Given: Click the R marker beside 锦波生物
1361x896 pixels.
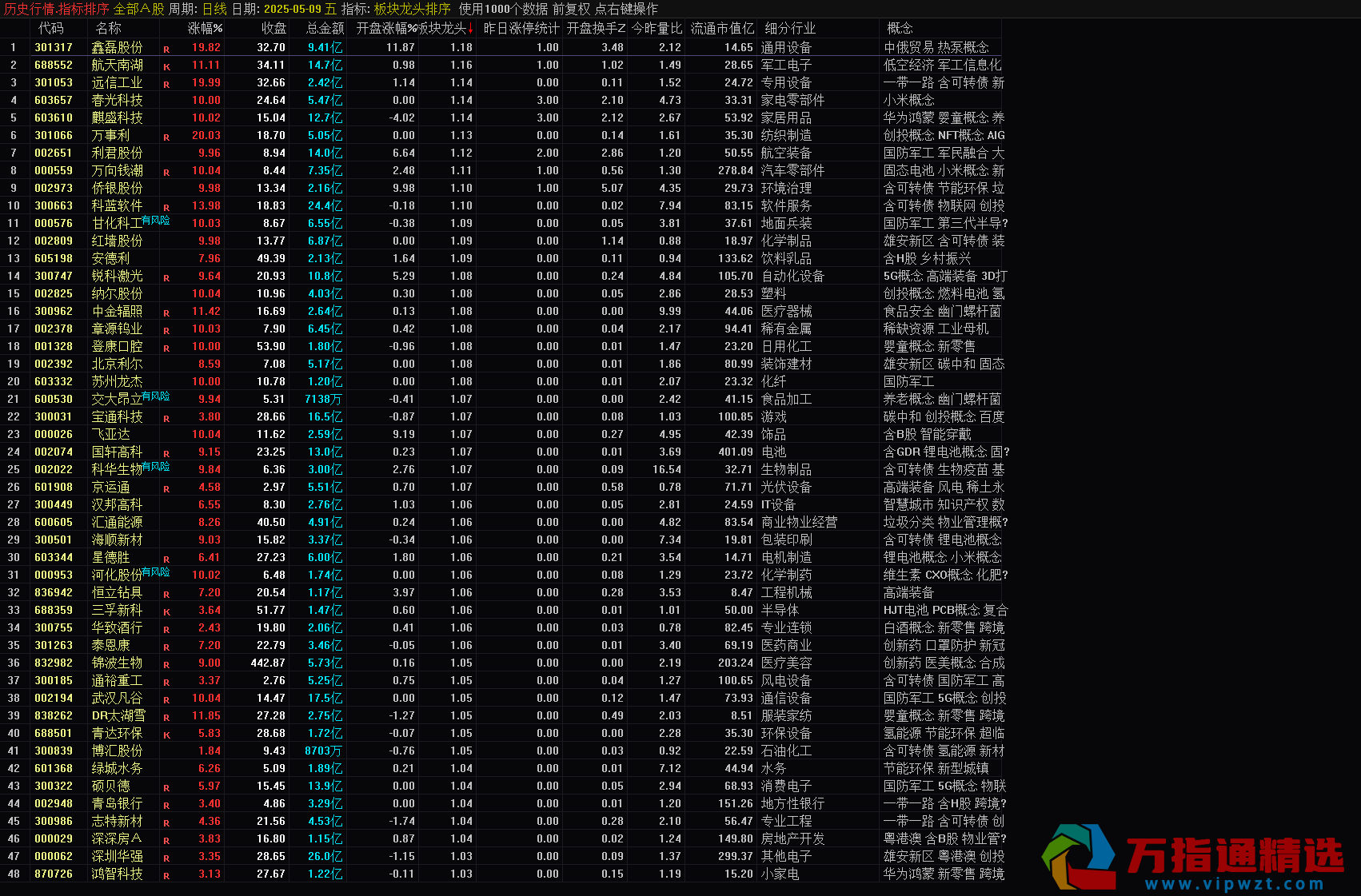Looking at the screenshot, I should (x=166, y=665).
